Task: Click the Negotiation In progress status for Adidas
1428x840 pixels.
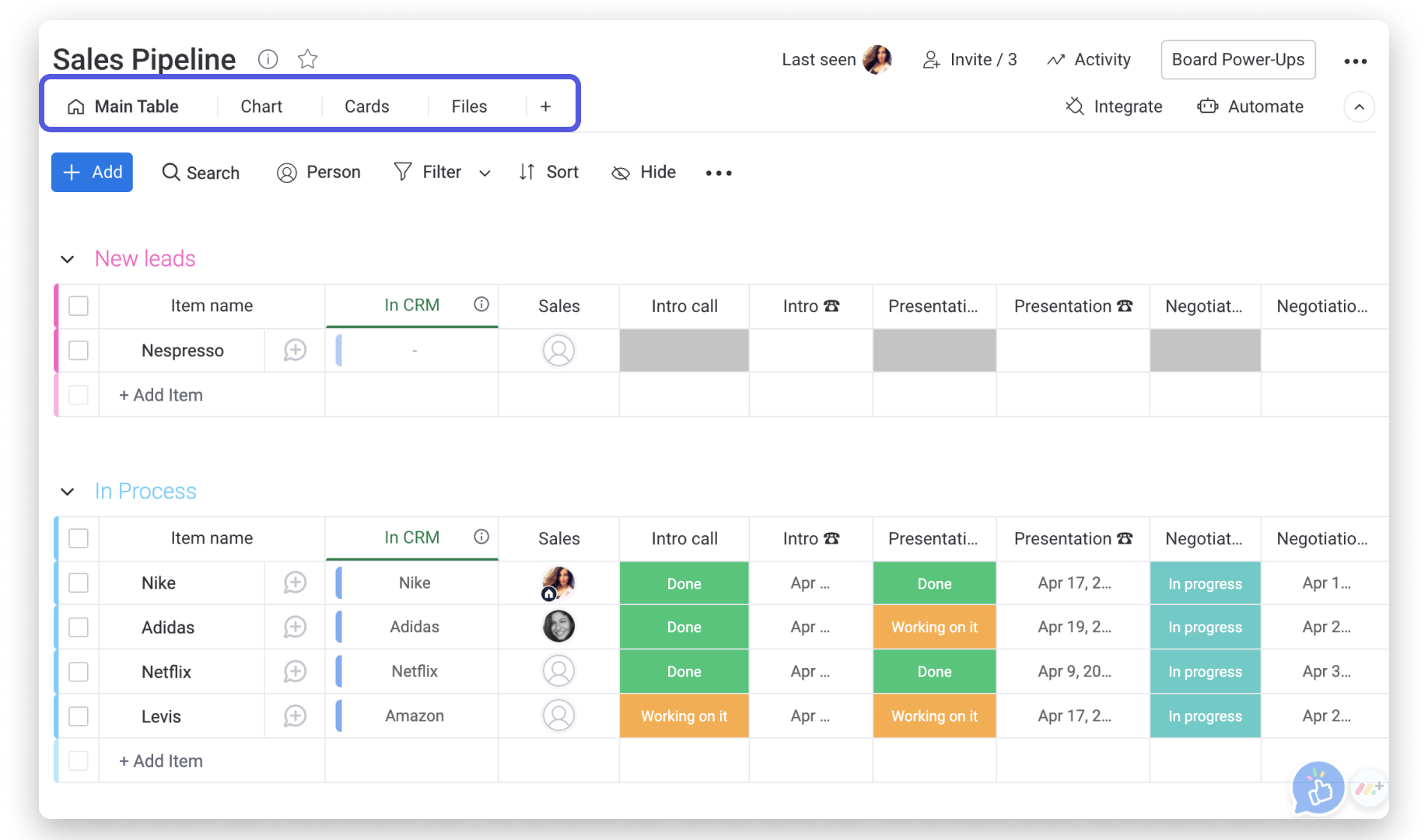Action: click(x=1205, y=627)
